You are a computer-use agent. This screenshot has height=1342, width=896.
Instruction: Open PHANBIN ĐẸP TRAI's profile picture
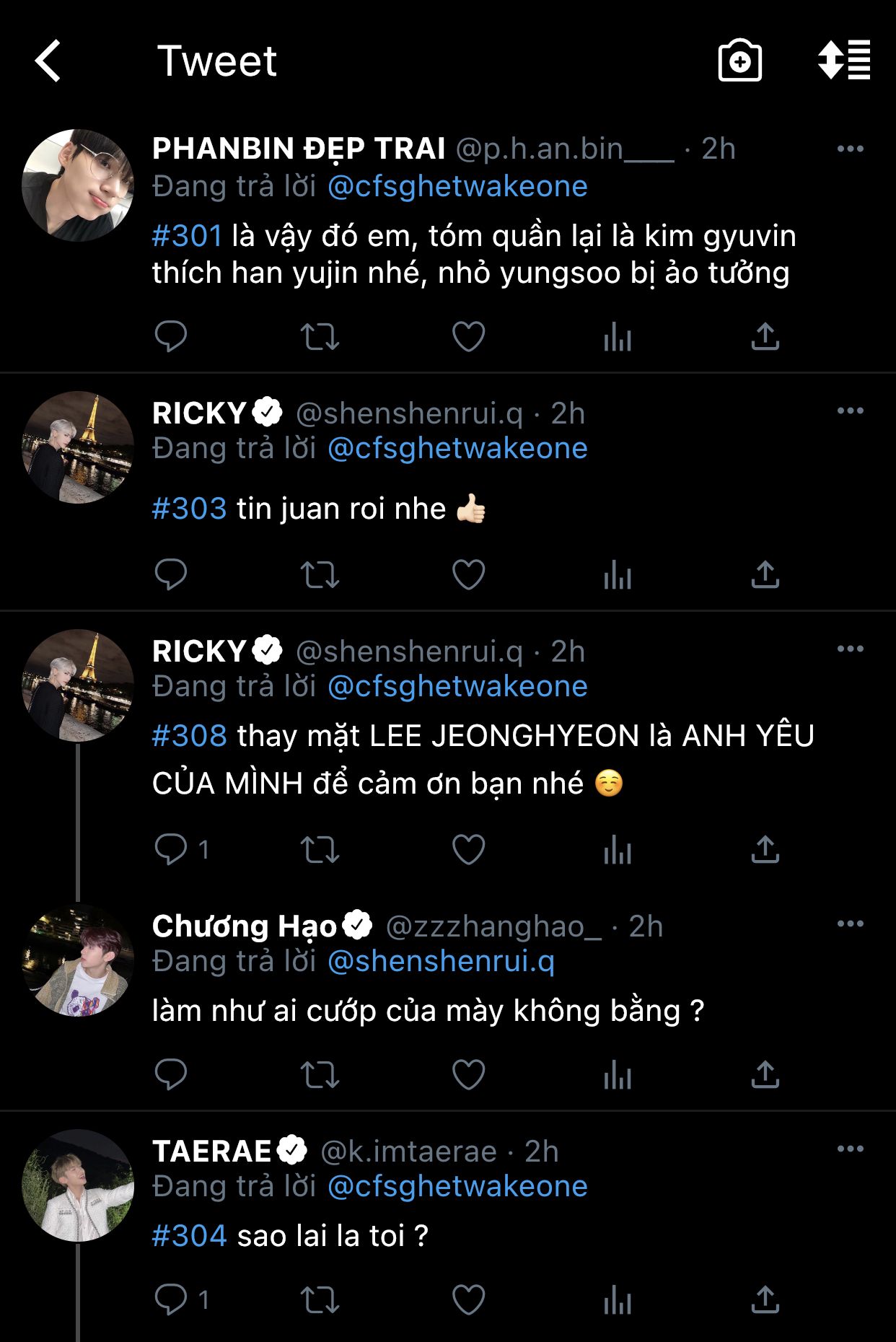[78, 185]
